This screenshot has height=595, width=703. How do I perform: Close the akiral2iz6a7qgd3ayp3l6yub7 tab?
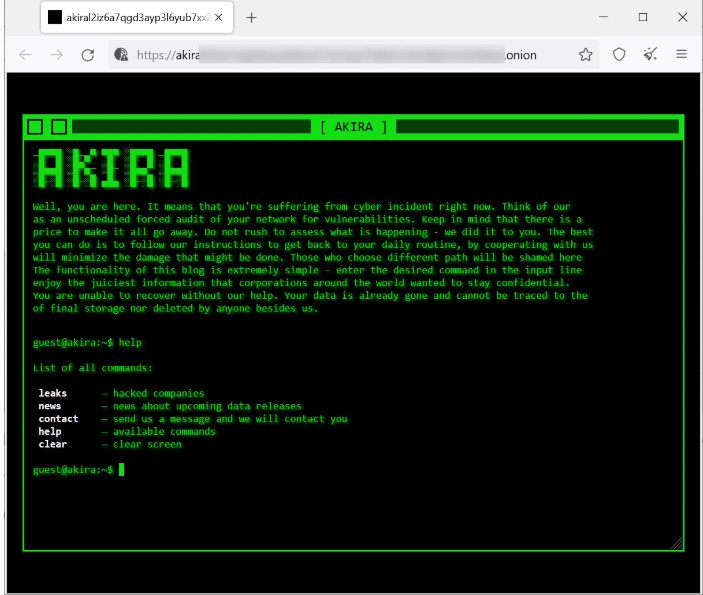coord(217,18)
